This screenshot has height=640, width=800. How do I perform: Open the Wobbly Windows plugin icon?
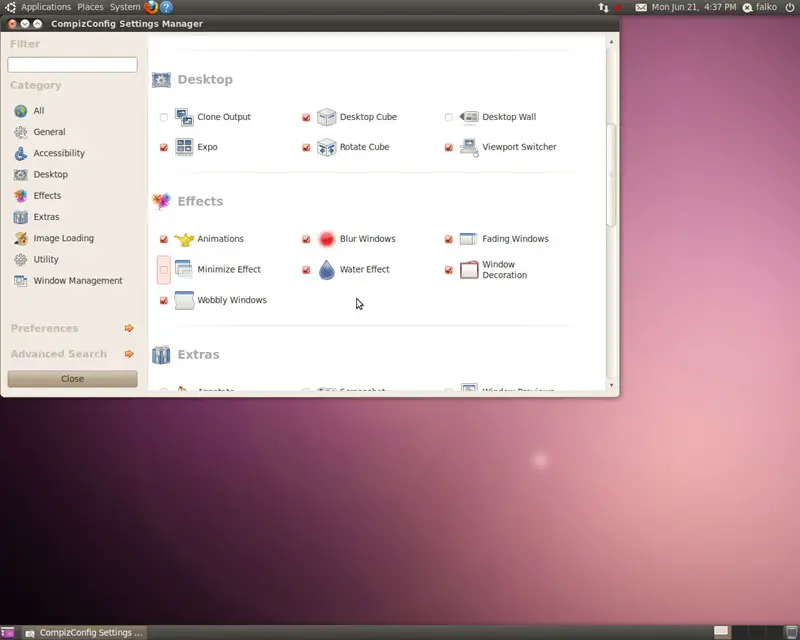(184, 300)
